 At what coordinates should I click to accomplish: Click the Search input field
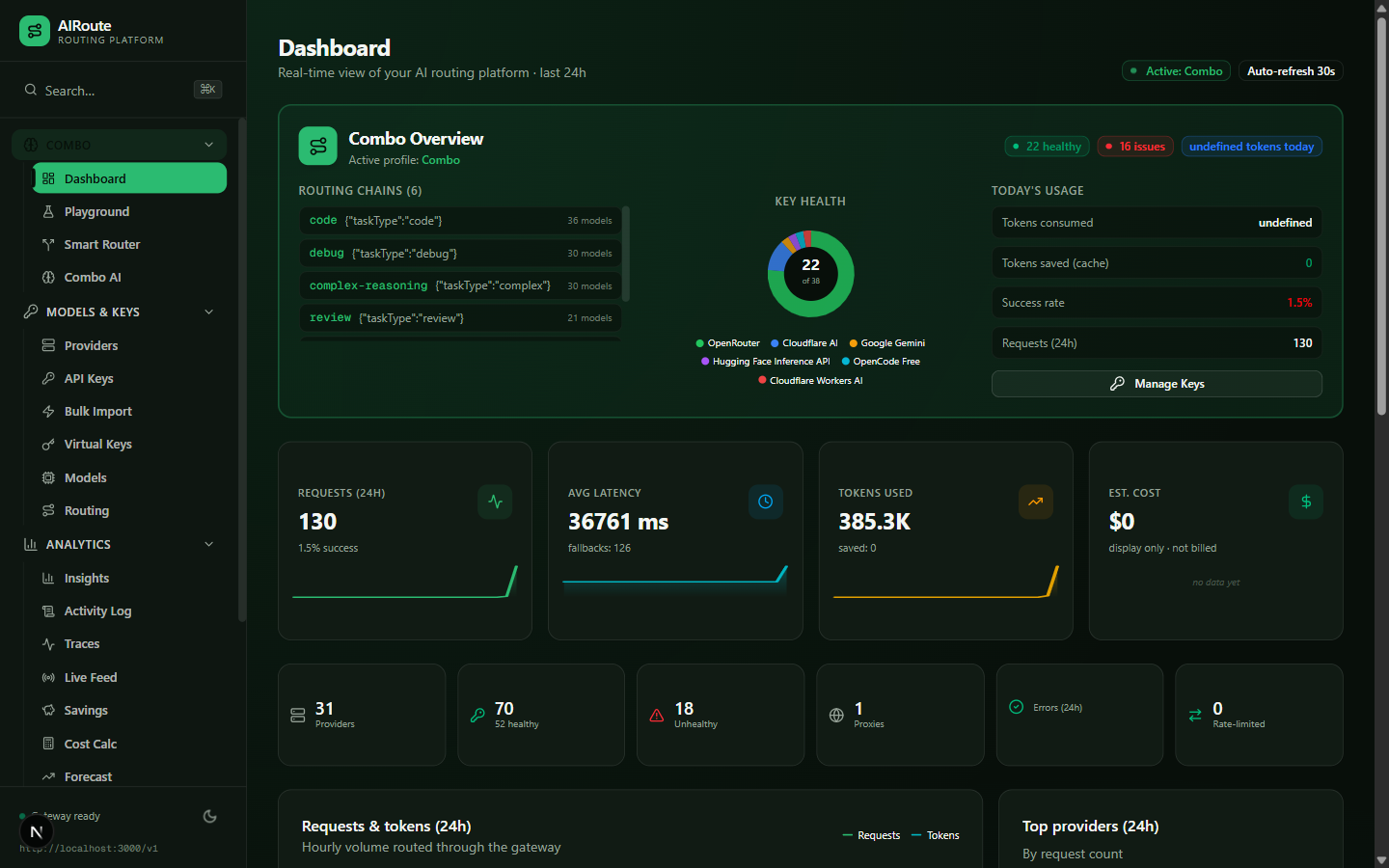[x=123, y=90]
